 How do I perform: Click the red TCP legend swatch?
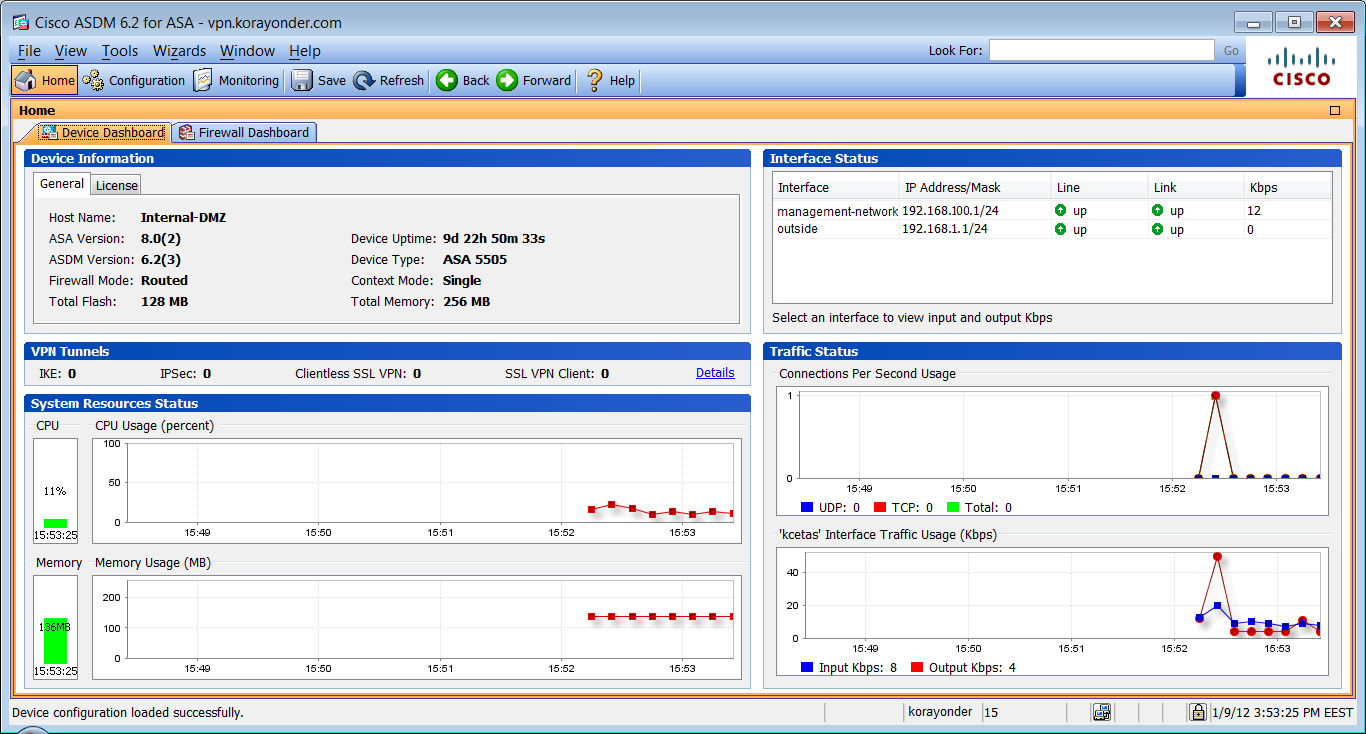click(880, 508)
